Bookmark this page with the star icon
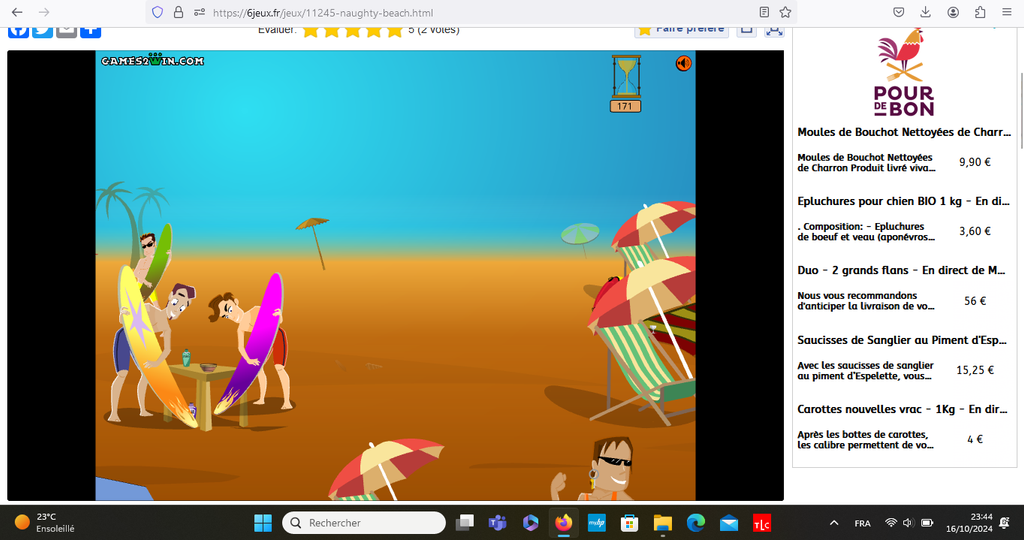The width and height of the screenshot is (1024, 540). click(x=786, y=12)
